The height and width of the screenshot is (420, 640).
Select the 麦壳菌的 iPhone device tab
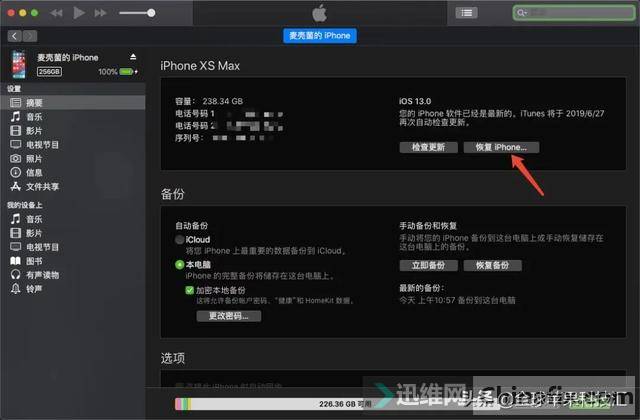coord(320,36)
